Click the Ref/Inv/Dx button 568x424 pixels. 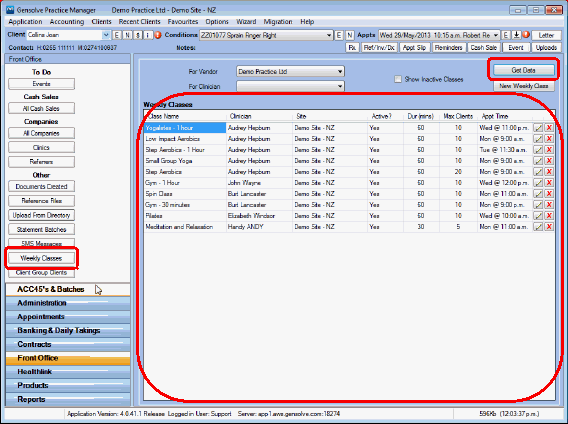coord(379,47)
